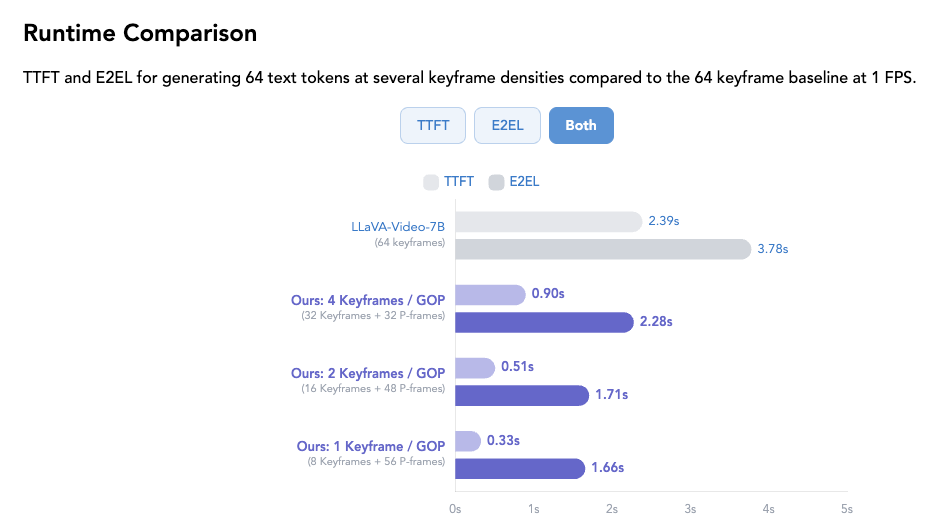
Task: Select the Both view button
Action: coord(581,125)
